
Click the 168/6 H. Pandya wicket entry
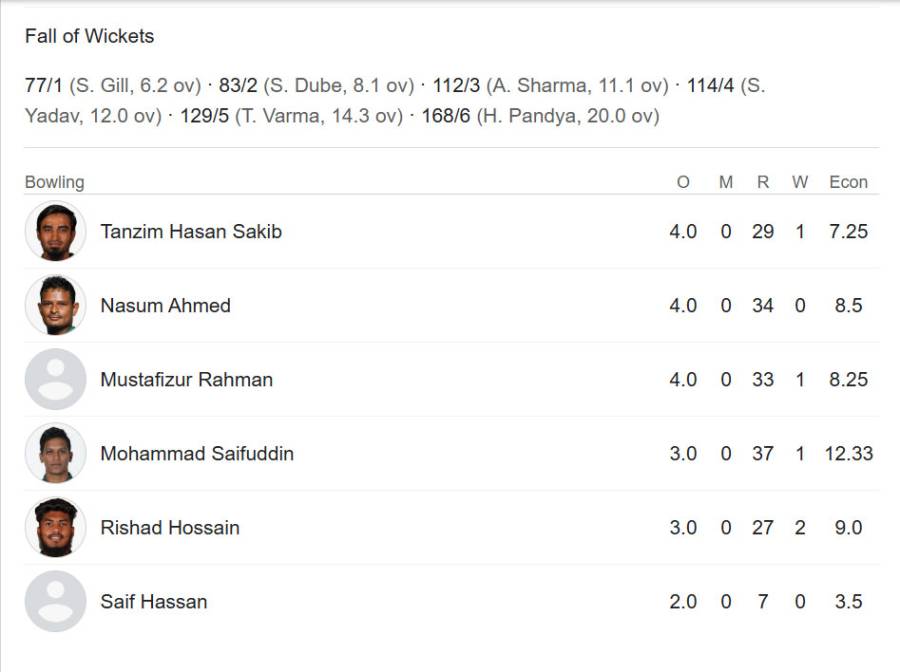[x=540, y=116]
